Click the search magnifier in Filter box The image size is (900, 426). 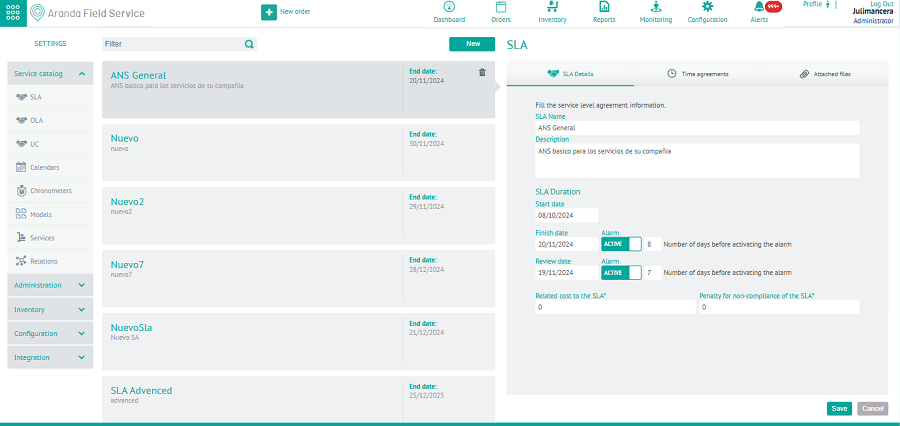pos(249,44)
